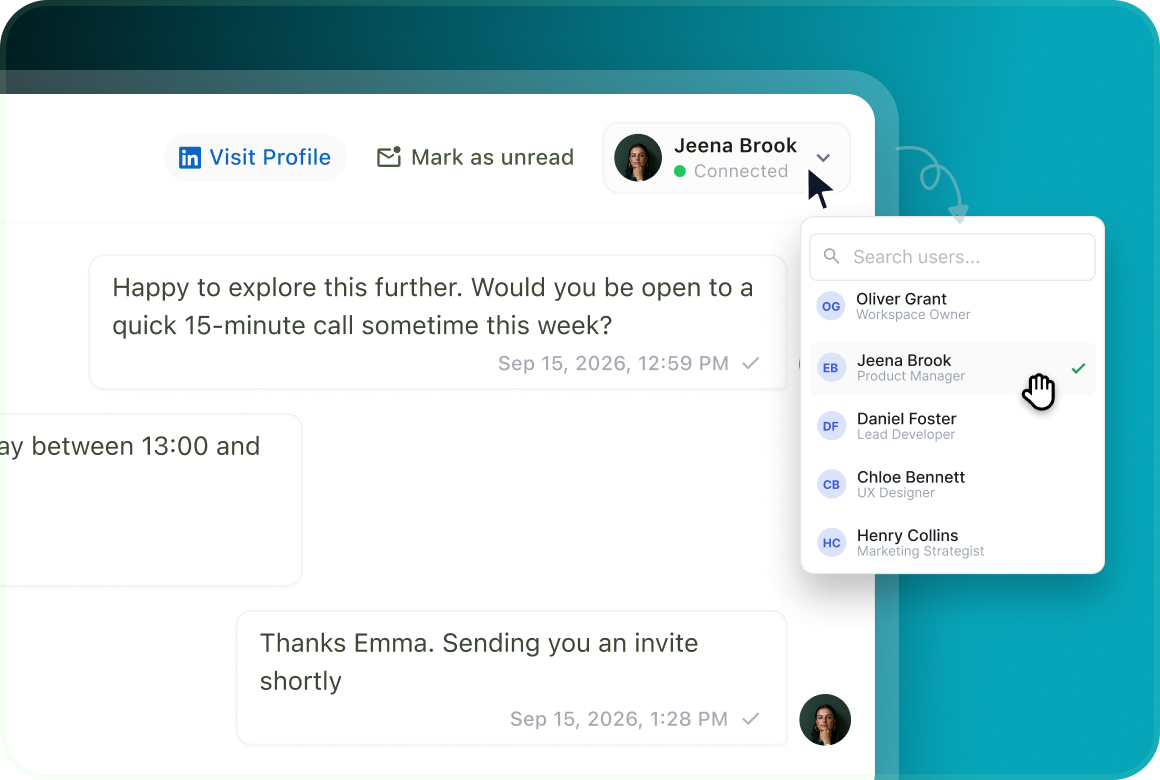
Task: Click the sent checkmark after 12:59 PM
Action: pos(751,363)
